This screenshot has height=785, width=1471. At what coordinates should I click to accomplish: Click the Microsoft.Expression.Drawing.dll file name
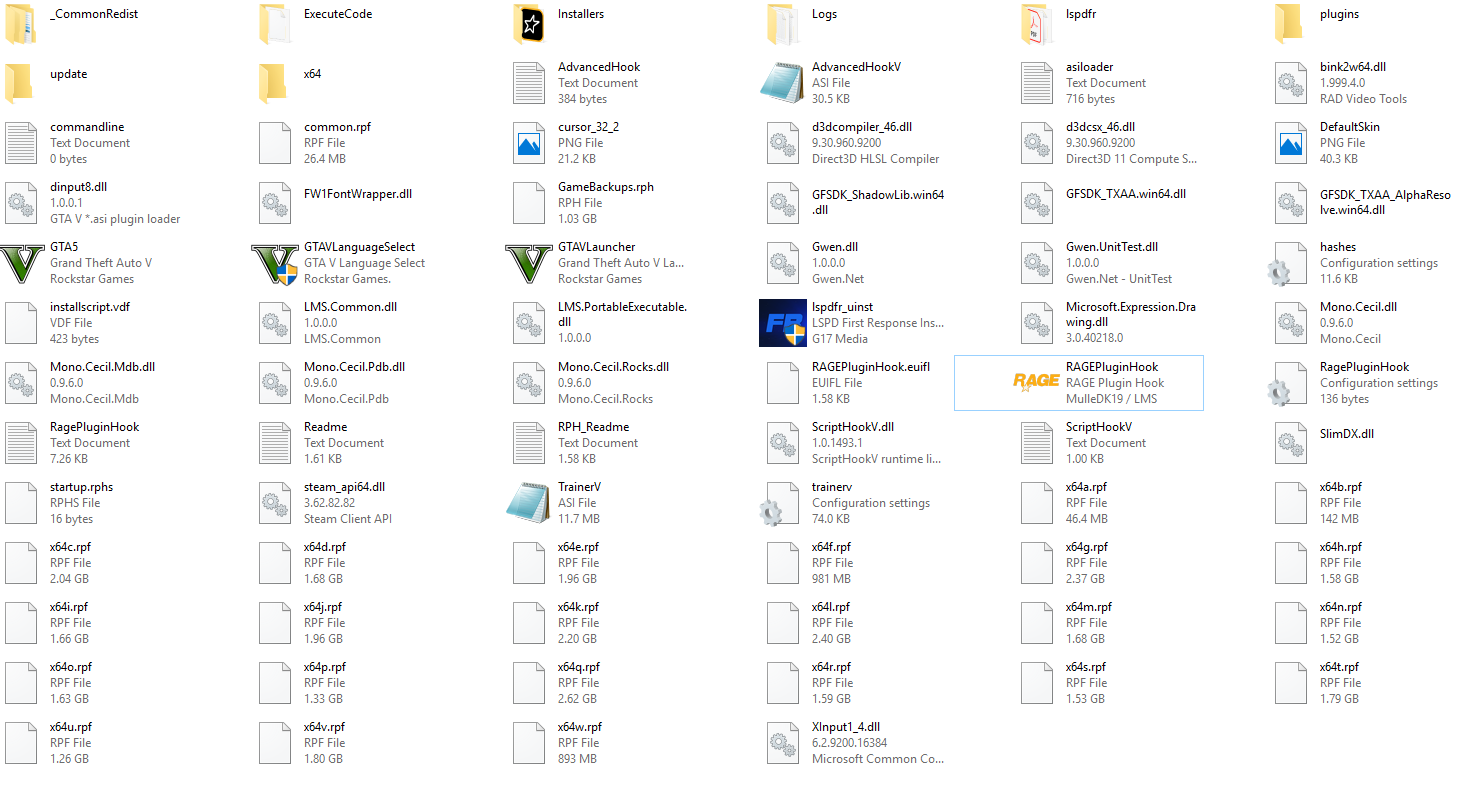pos(1131,314)
